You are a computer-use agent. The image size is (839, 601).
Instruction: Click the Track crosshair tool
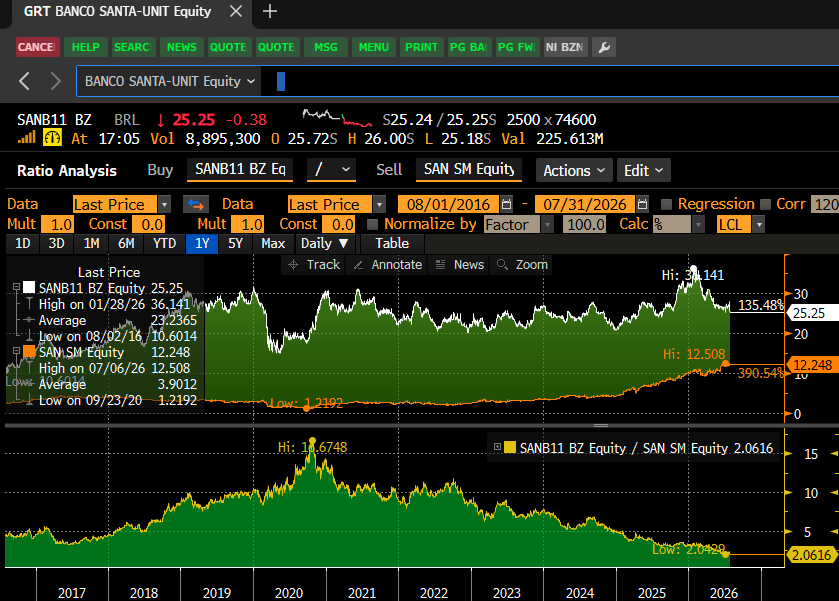tap(314, 264)
